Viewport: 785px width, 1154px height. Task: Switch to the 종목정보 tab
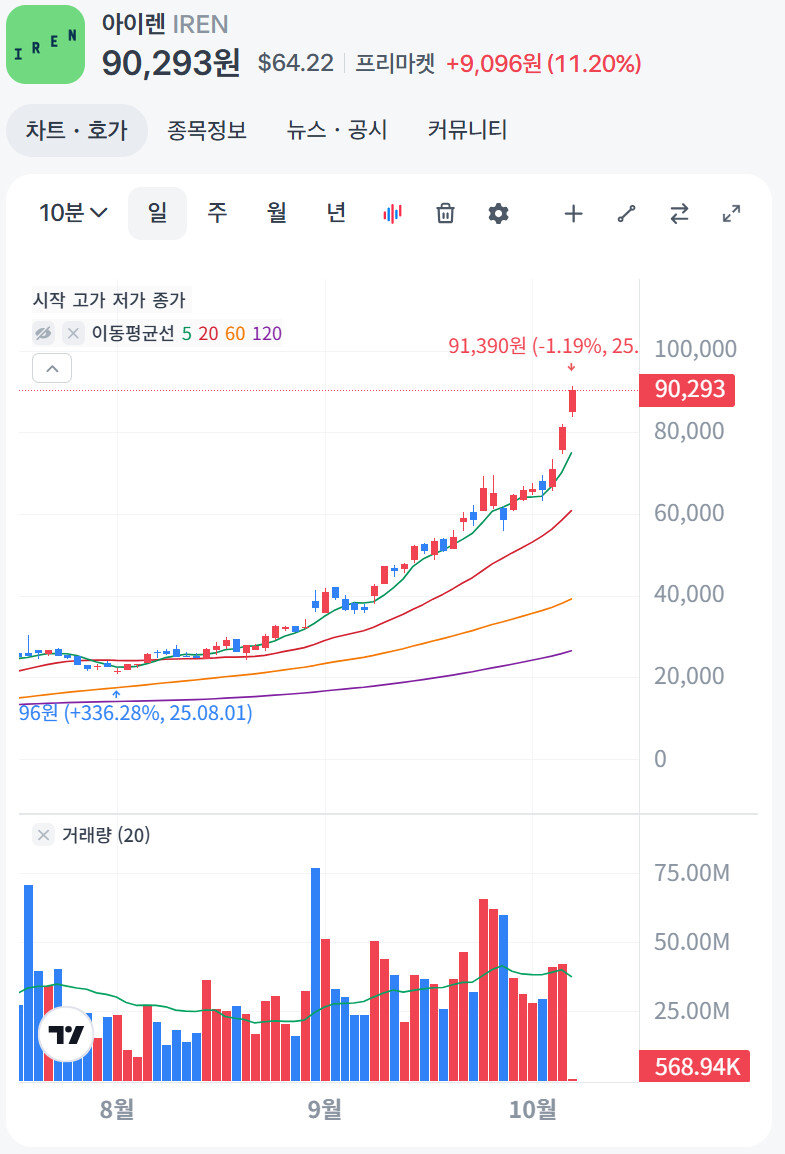point(207,130)
